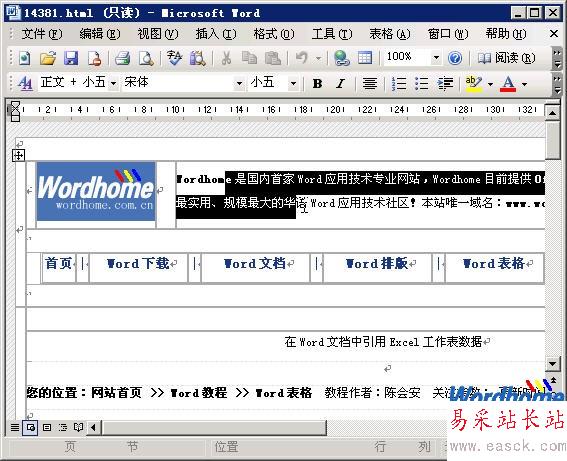Click horizontal scrollbar left arrow

click(x=94, y=428)
